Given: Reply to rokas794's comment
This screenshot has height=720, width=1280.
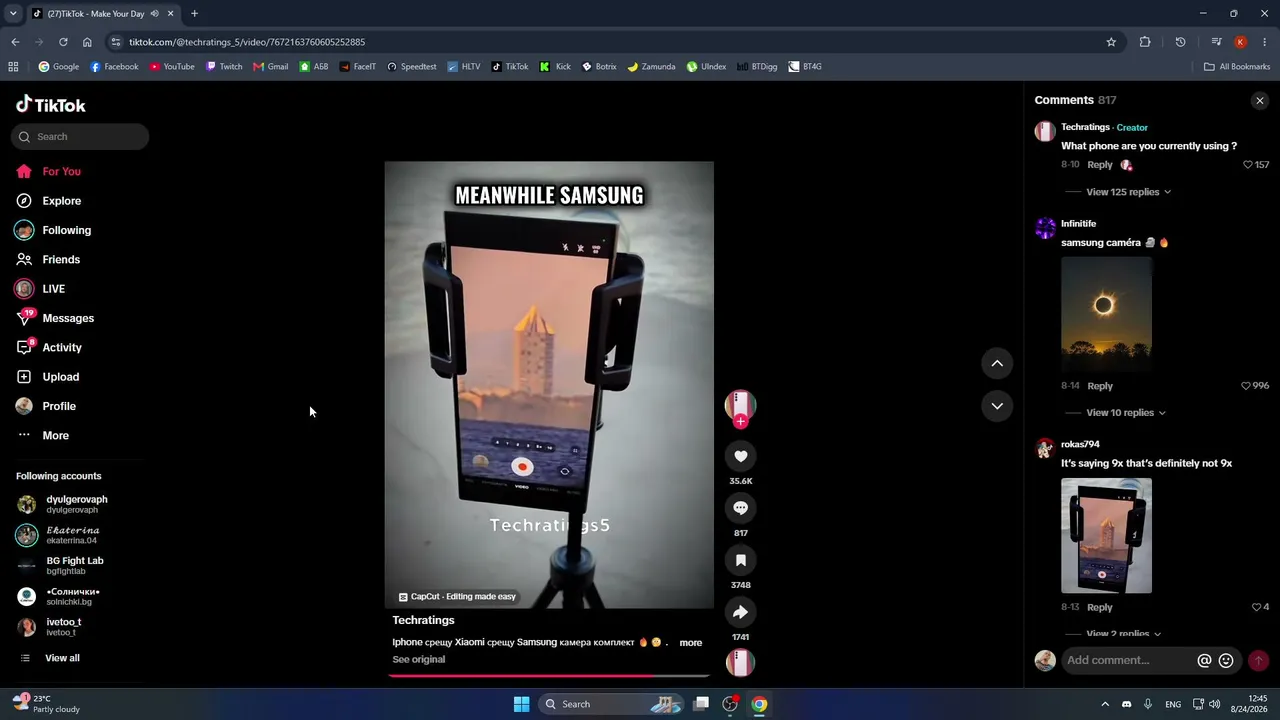Looking at the screenshot, I should point(1100,607).
